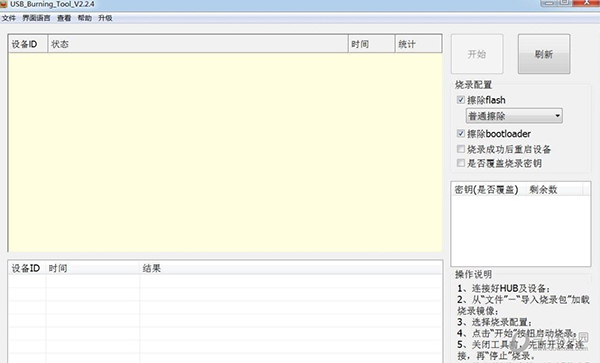This screenshot has width=600, height=363.
Task: Click instruction text '3、选择烧录配置'
Action: (494, 322)
